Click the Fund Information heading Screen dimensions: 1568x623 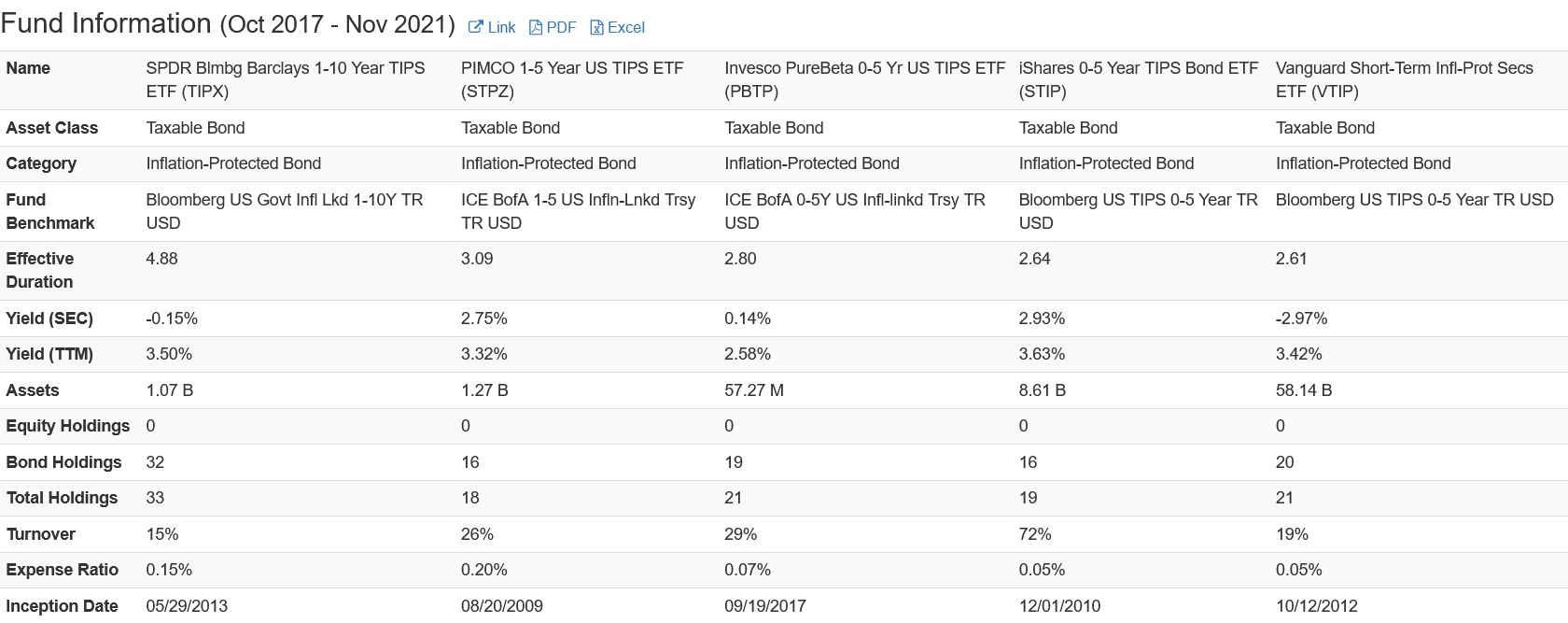pyautogui.click(x=228, y=23)
